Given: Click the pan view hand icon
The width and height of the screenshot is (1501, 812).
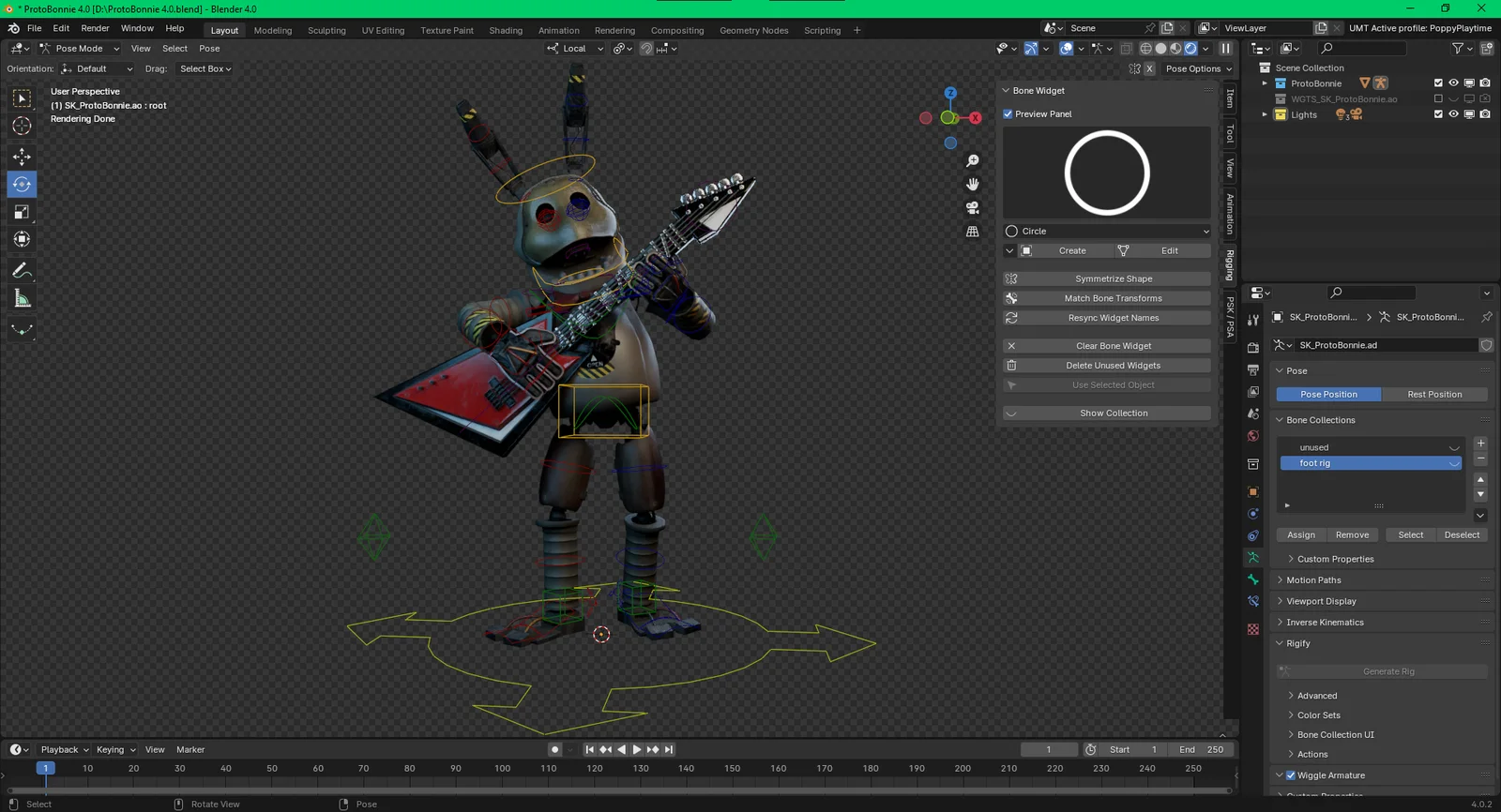Looking at the screenshot, I should pos(973,185).
